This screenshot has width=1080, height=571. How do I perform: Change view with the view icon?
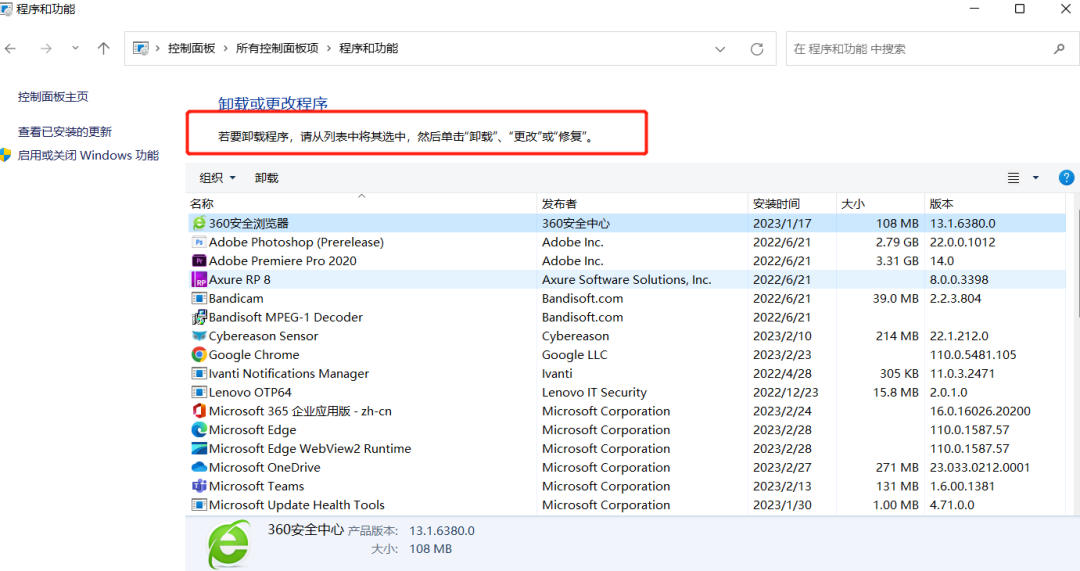click(x=1013, y=178)
